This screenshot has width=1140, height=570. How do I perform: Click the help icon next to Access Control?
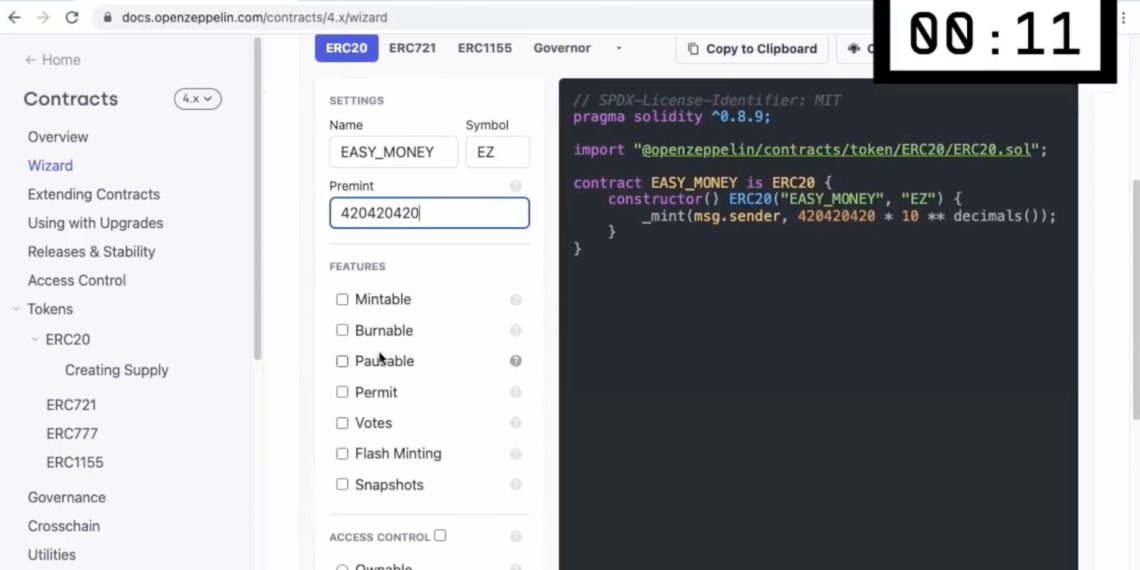(515, 537)
